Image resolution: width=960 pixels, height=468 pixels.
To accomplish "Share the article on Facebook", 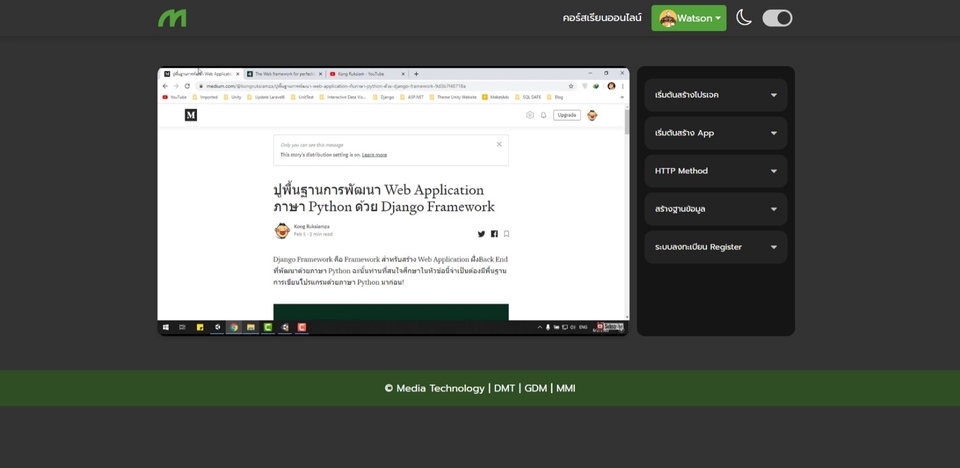I will point(494,234).
